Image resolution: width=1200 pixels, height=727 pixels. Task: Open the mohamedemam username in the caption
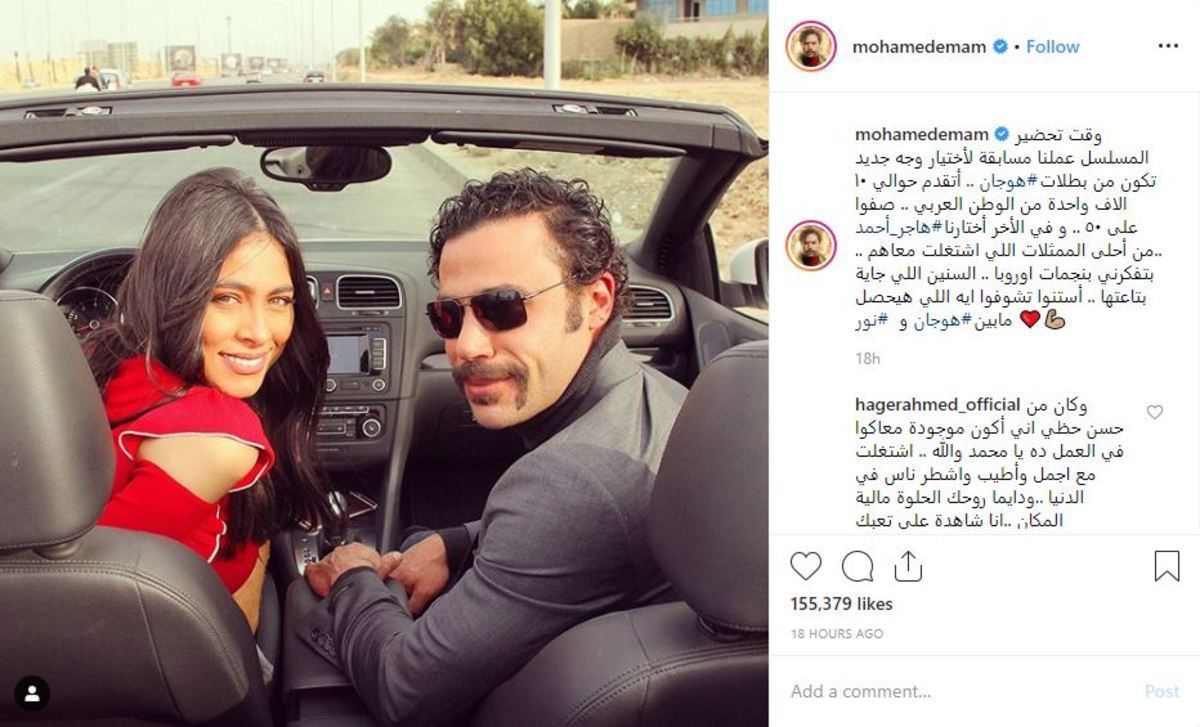point(920,135)
